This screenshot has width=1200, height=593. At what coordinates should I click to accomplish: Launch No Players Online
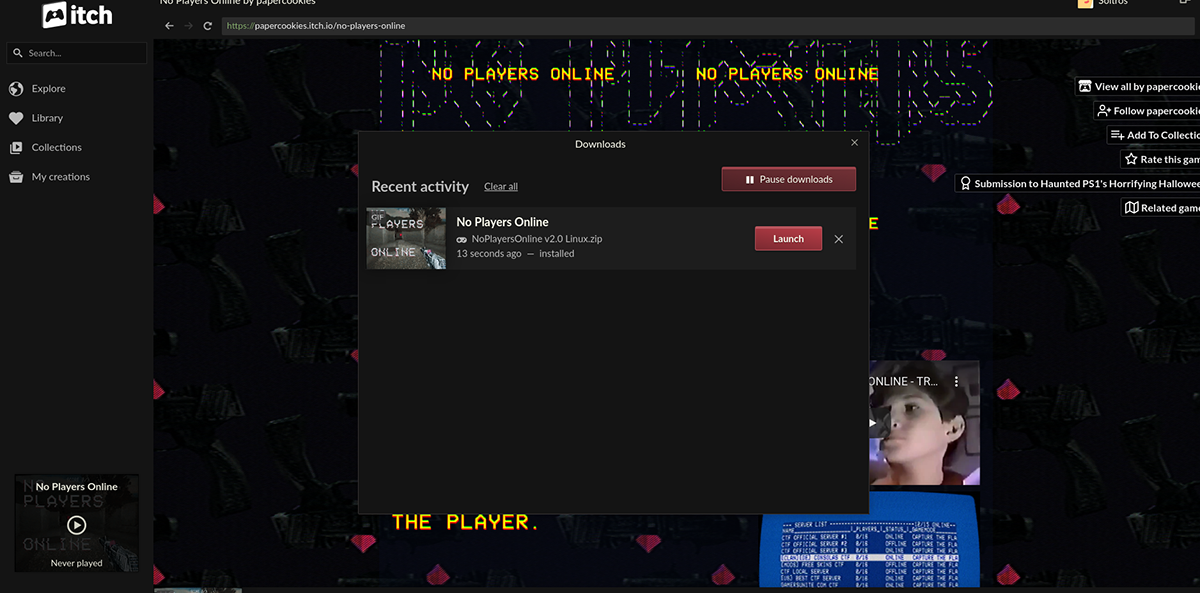[x=788, y=239]
